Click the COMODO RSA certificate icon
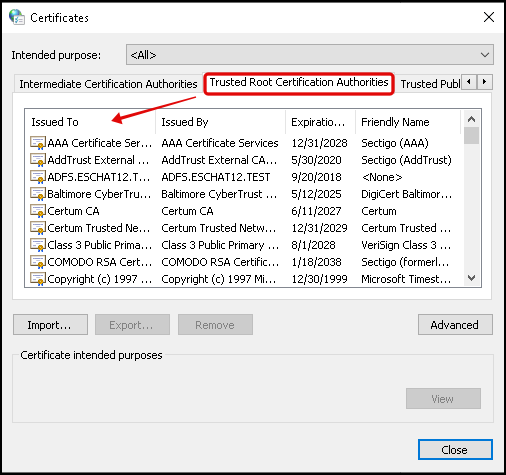 pyautogui.click(x=38, y=262)
